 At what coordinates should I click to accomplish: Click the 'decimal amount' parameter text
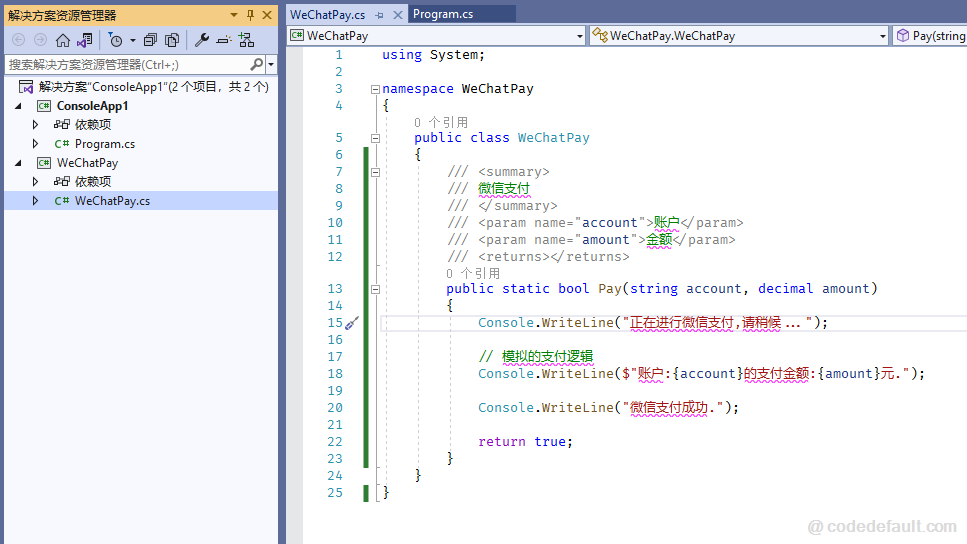tap(813, 289)
